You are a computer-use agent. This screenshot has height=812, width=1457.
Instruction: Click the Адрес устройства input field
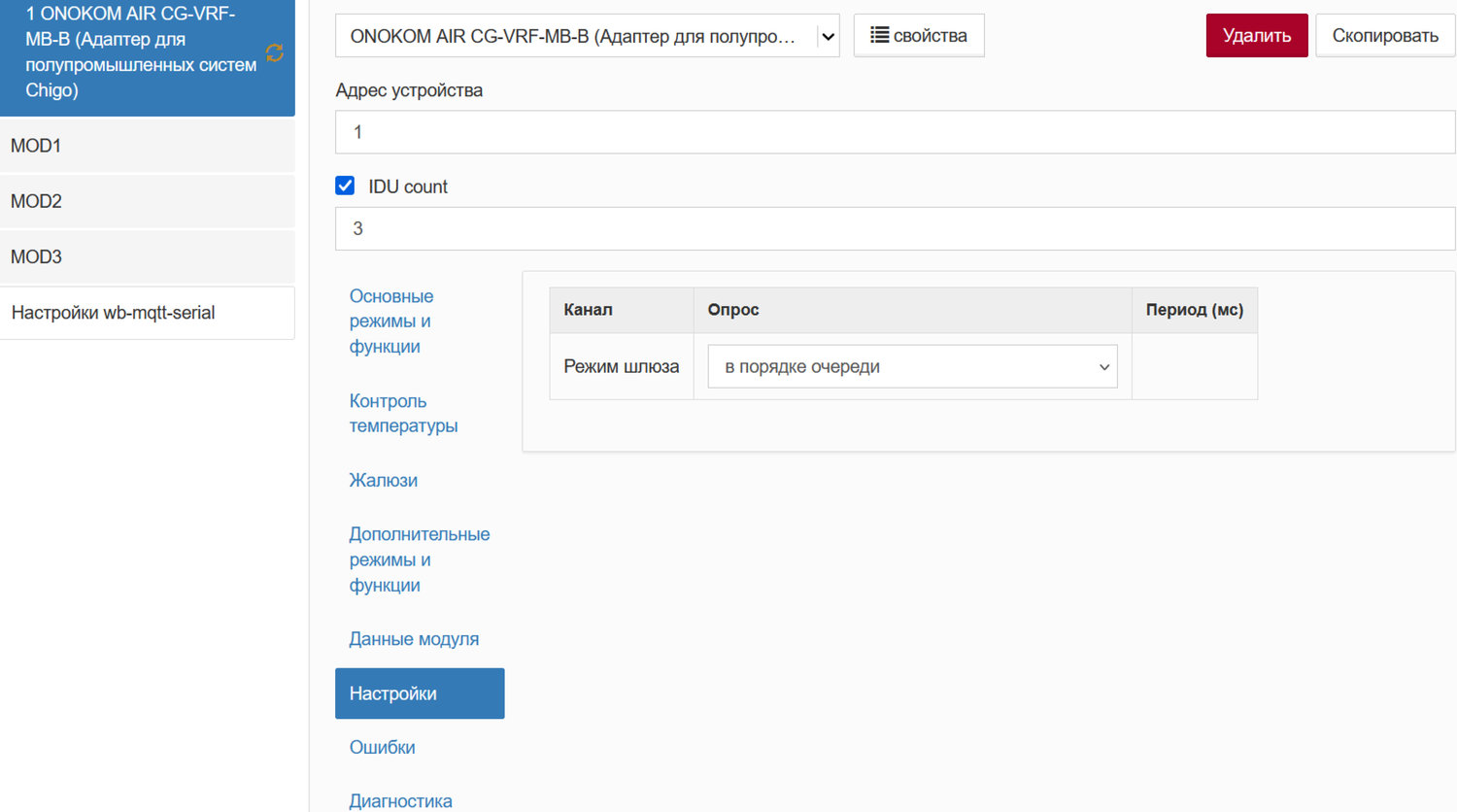tap(895, 132)
